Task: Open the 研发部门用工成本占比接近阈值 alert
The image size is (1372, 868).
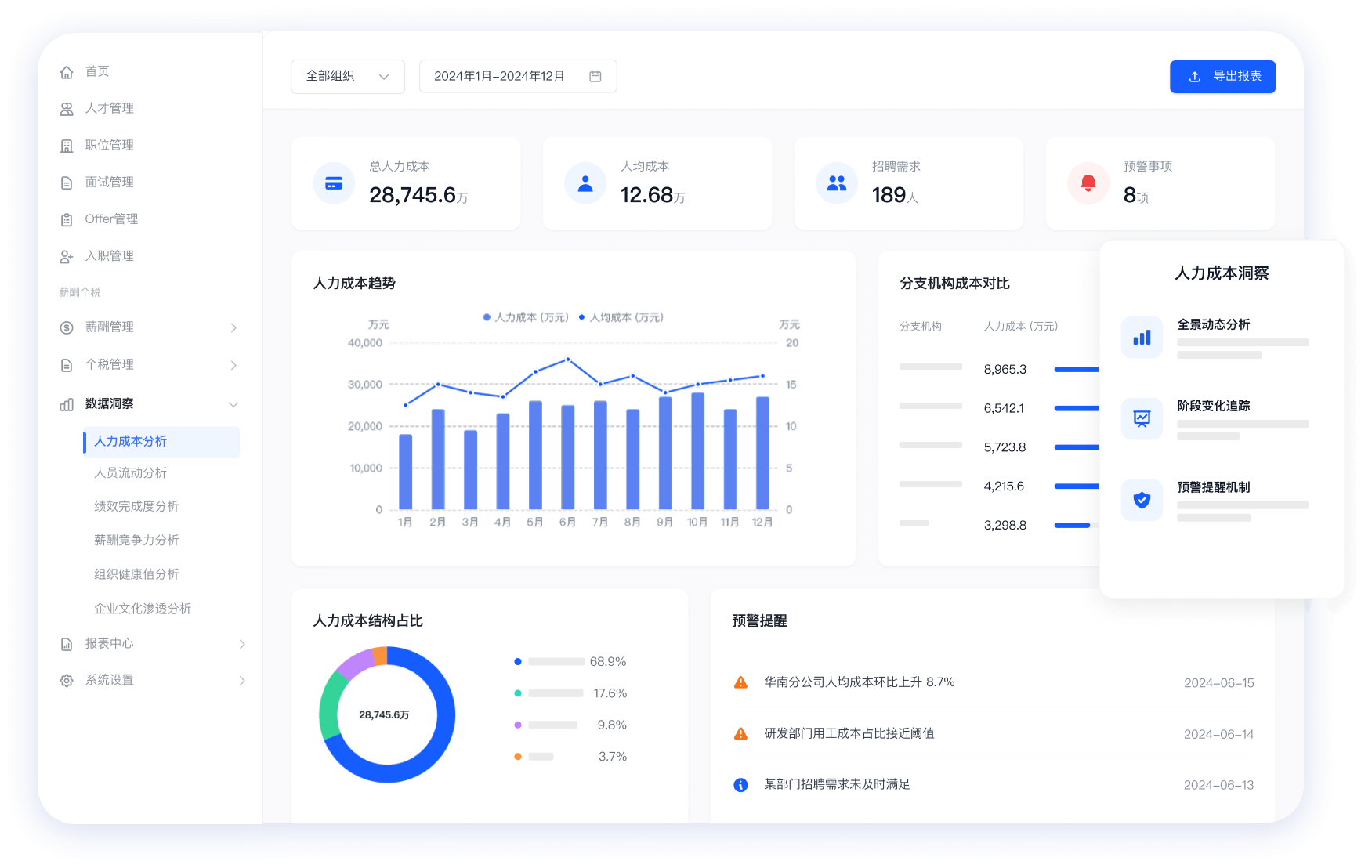Action: [993, 734]
